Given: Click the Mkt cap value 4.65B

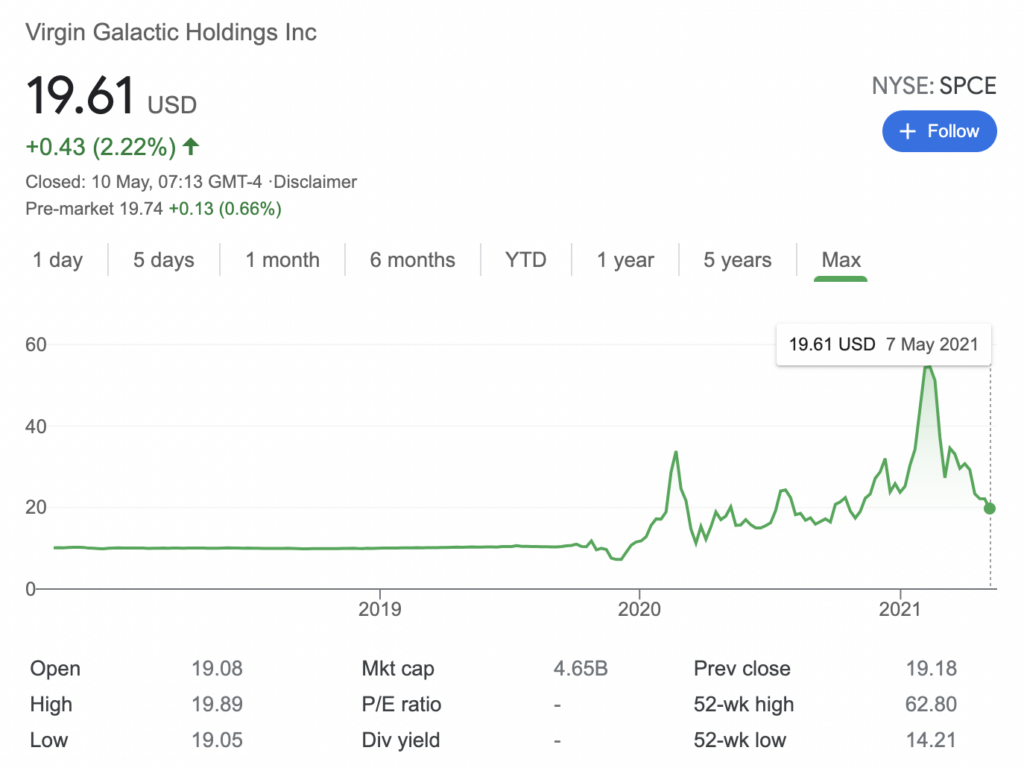Looking at the screenshot, I should pyautogui.click(x=581, y=669).
